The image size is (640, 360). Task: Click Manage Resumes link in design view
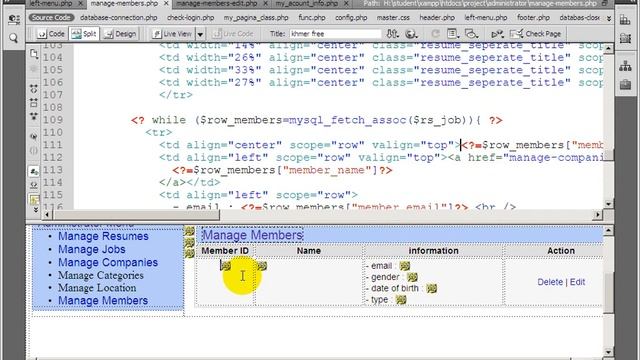click(103, 236)
